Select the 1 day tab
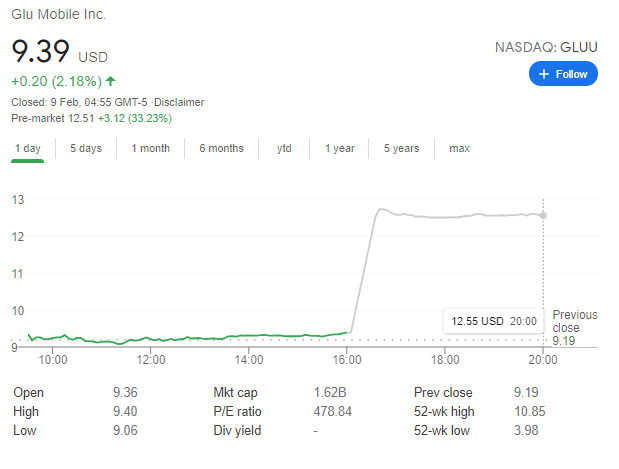This screenshot has width=619, height=469. (x=28, y=148)
